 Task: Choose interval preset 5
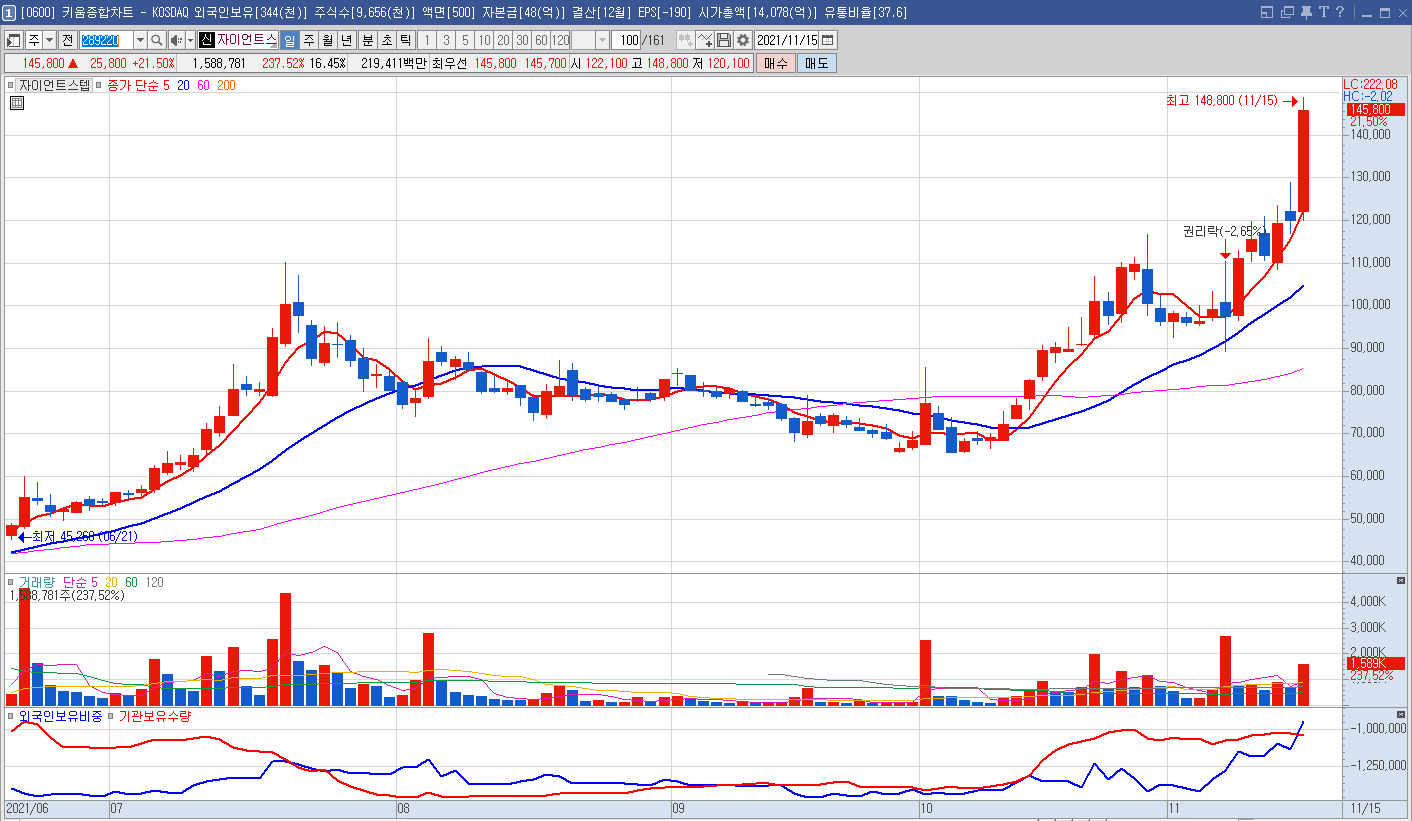[465, 40]
